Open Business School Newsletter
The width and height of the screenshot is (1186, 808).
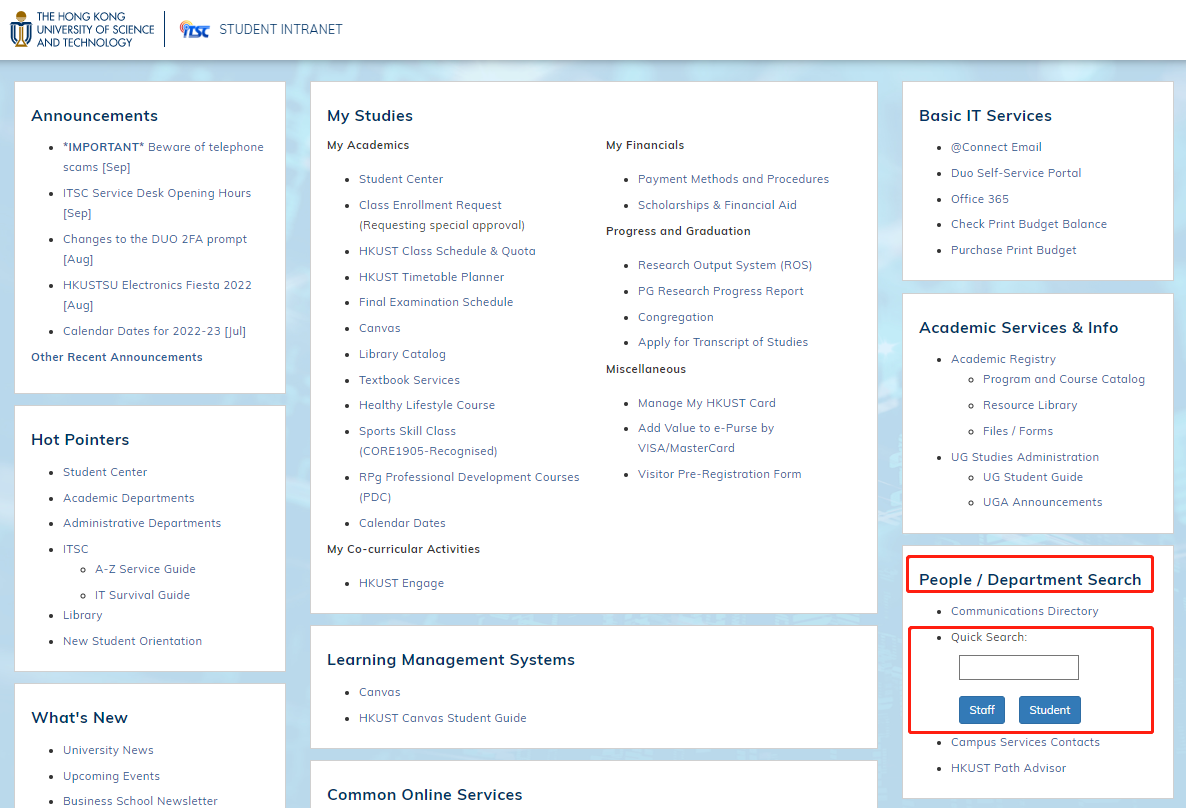click(x=140, y=800)
